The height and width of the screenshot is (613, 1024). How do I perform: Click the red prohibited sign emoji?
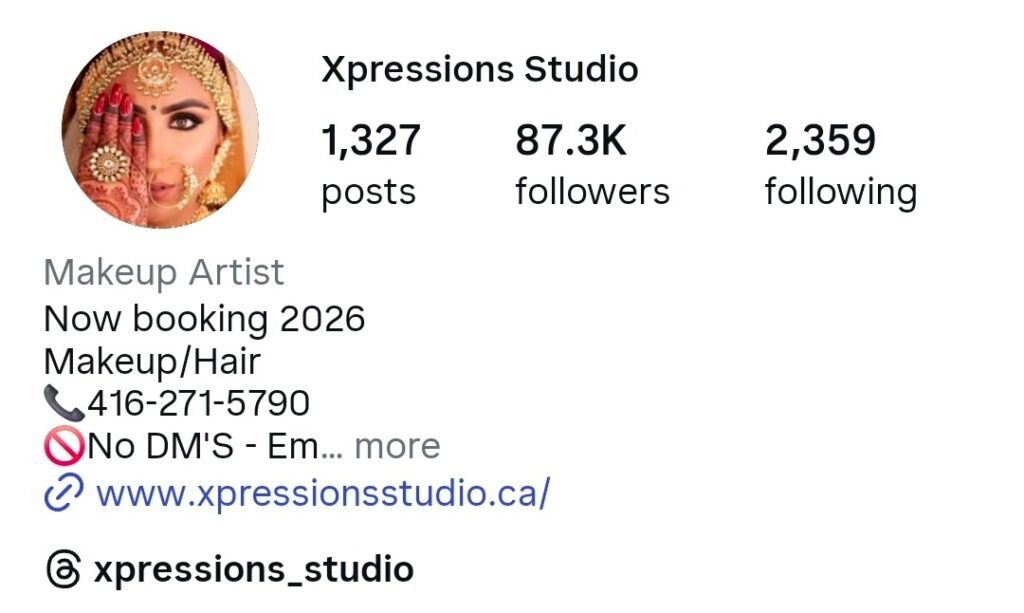64,446
